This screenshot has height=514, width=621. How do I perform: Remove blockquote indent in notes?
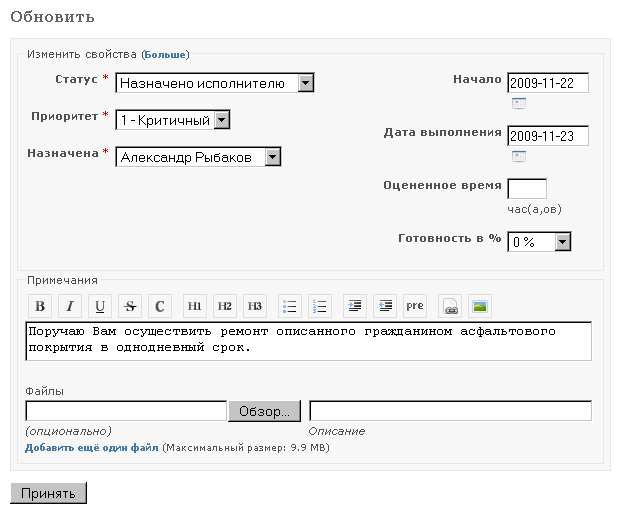click(385, 306)
